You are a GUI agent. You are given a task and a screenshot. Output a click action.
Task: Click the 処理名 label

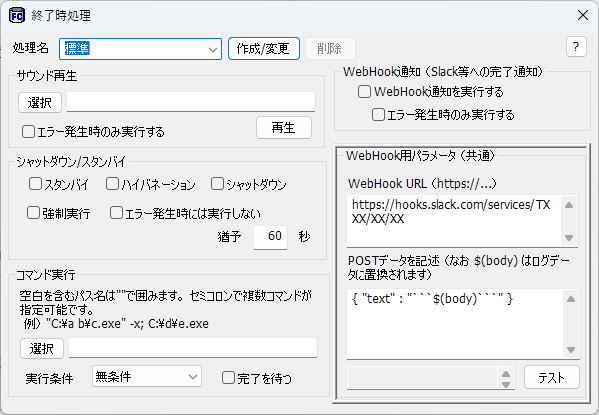point(31,48)
